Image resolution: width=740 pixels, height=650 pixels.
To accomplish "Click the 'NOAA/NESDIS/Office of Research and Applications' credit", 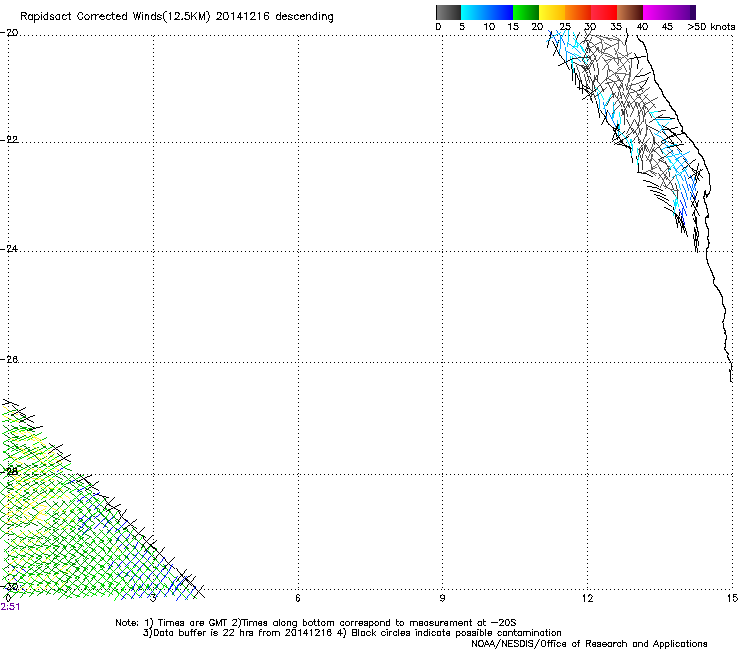I will click(589, 644).
